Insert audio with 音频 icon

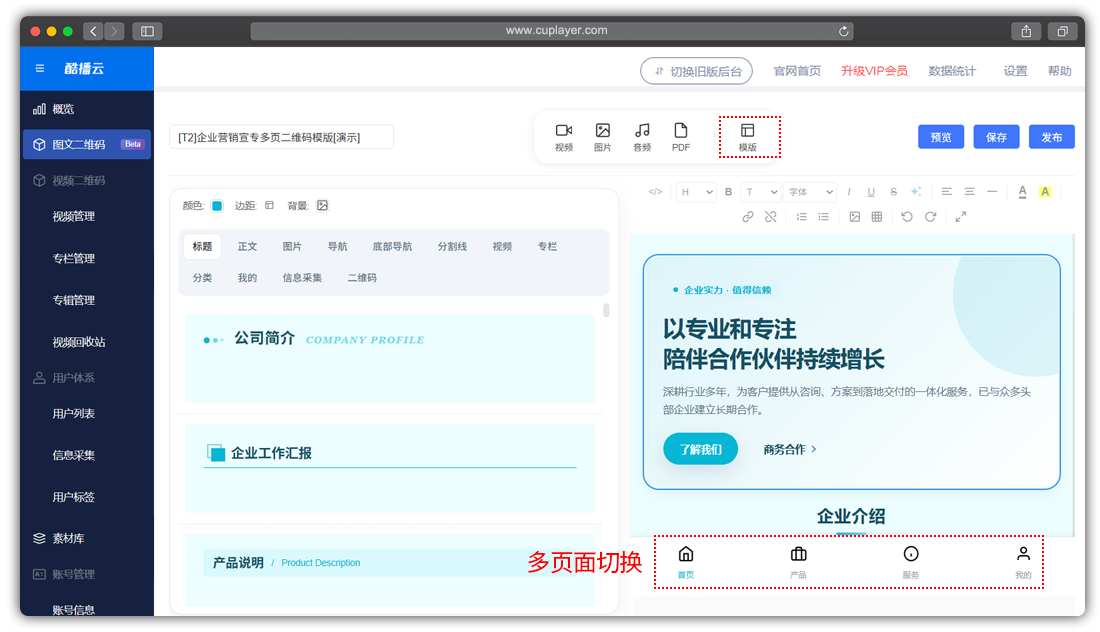(x=642, y=137)
